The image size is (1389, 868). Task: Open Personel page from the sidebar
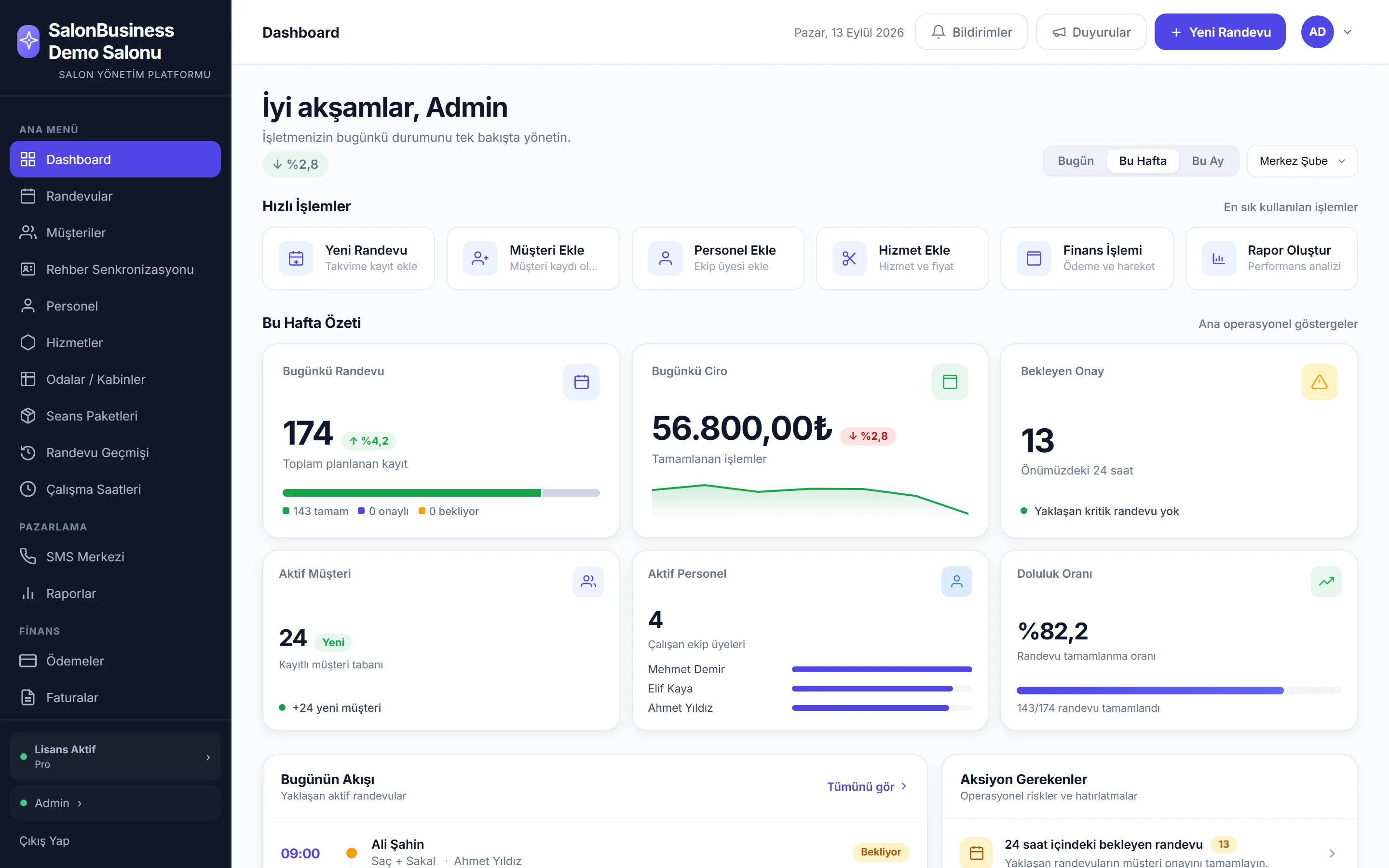tap(115, 306)
